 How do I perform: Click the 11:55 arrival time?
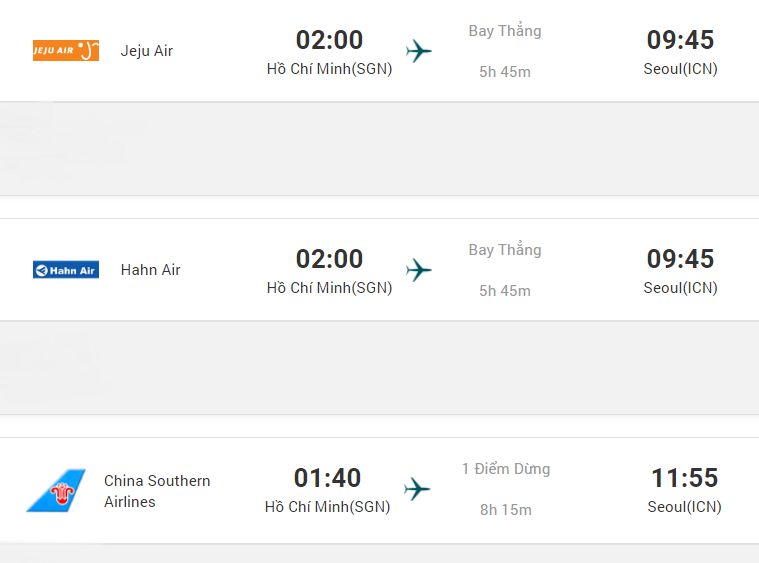coord(684,478)
